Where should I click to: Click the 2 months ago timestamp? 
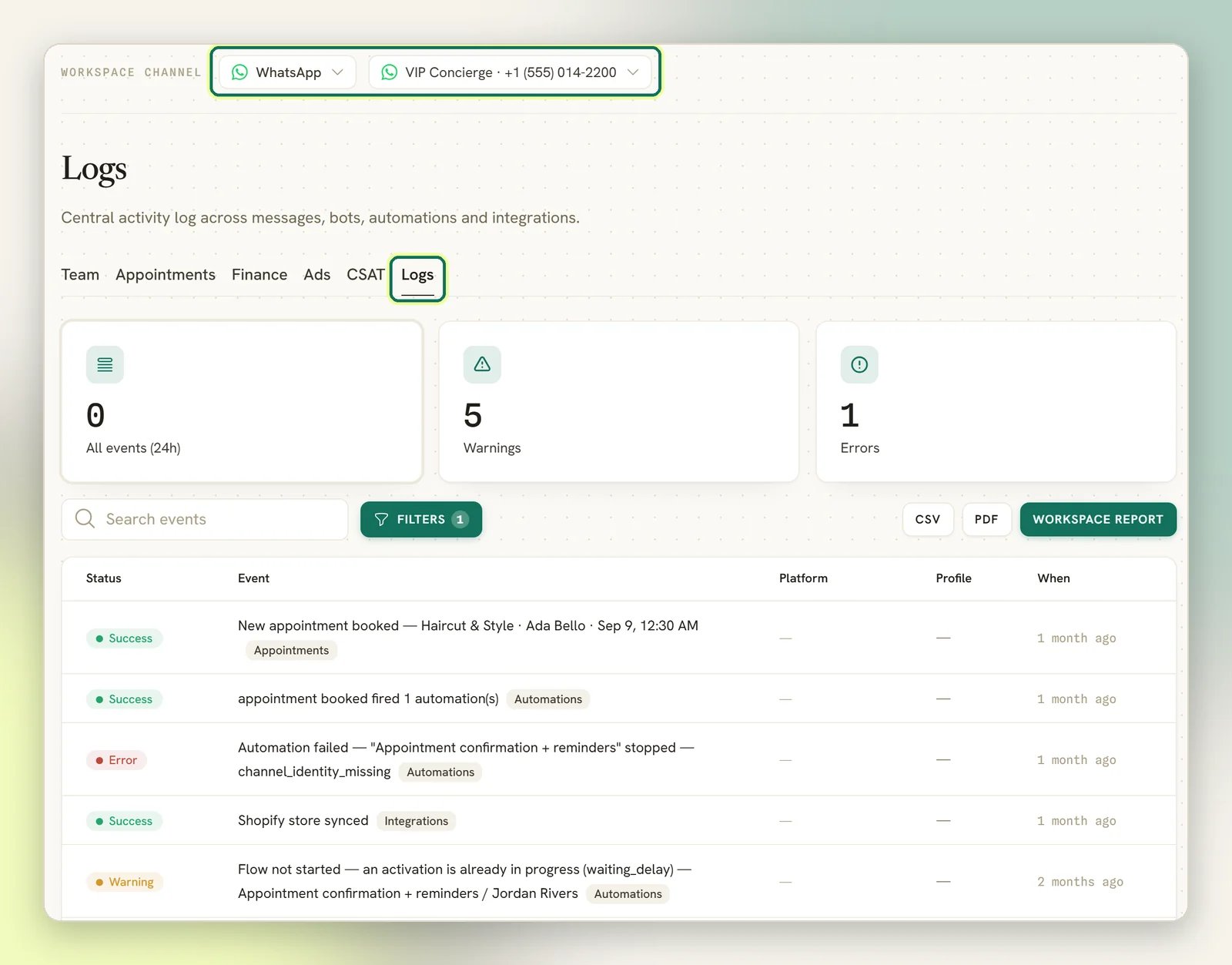(x=1080, y=882)
